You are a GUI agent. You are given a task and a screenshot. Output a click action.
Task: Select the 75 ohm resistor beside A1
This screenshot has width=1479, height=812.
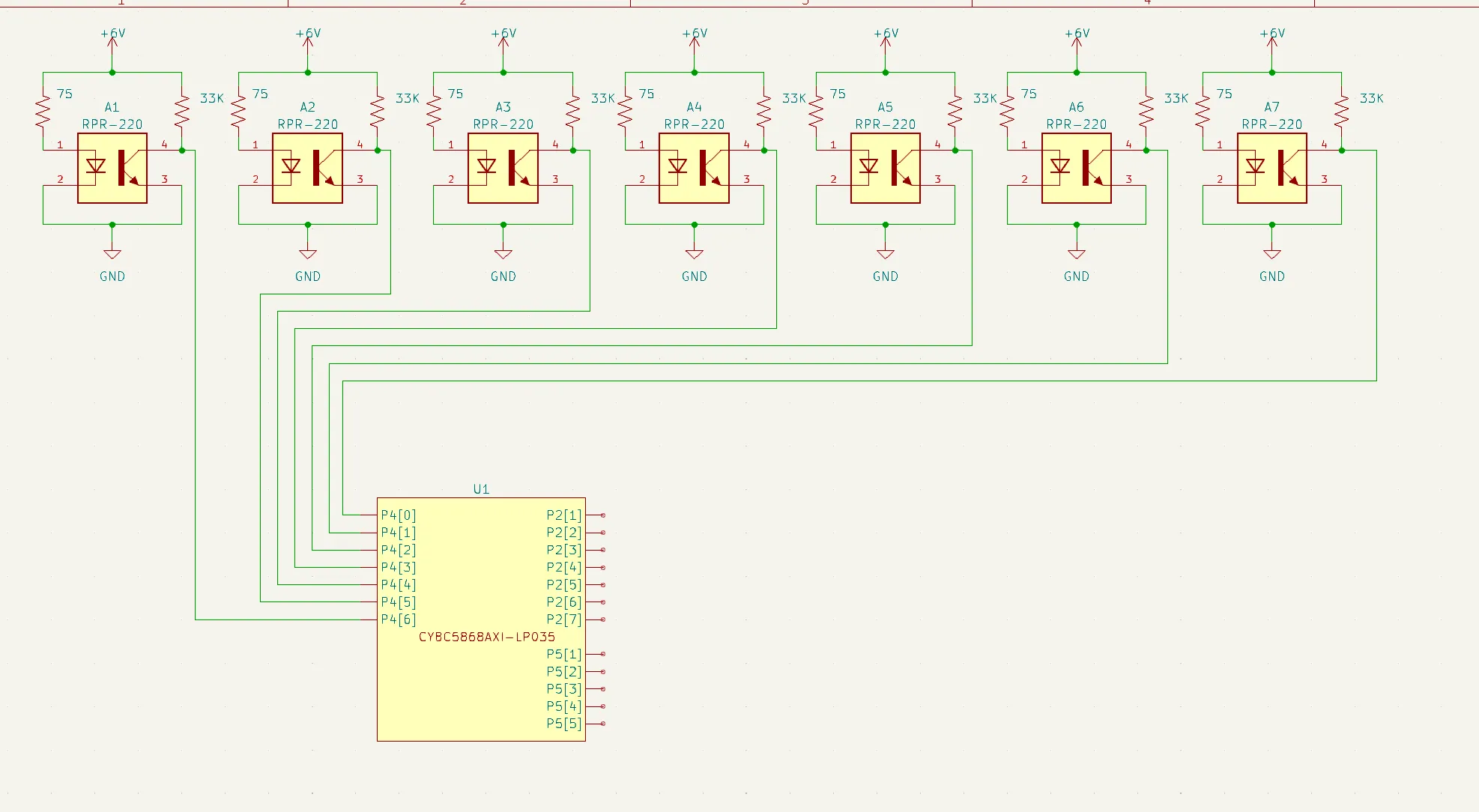pyautogui.click(x=43, y=112)
